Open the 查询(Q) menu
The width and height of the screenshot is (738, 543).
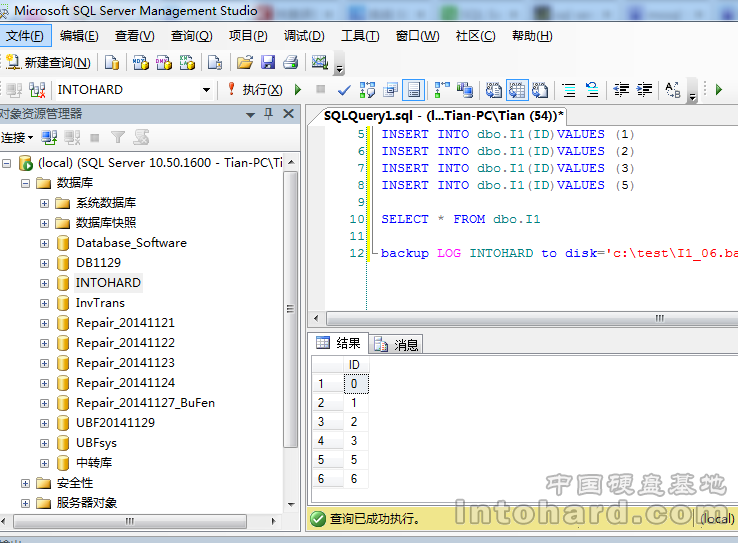point(191,36)
